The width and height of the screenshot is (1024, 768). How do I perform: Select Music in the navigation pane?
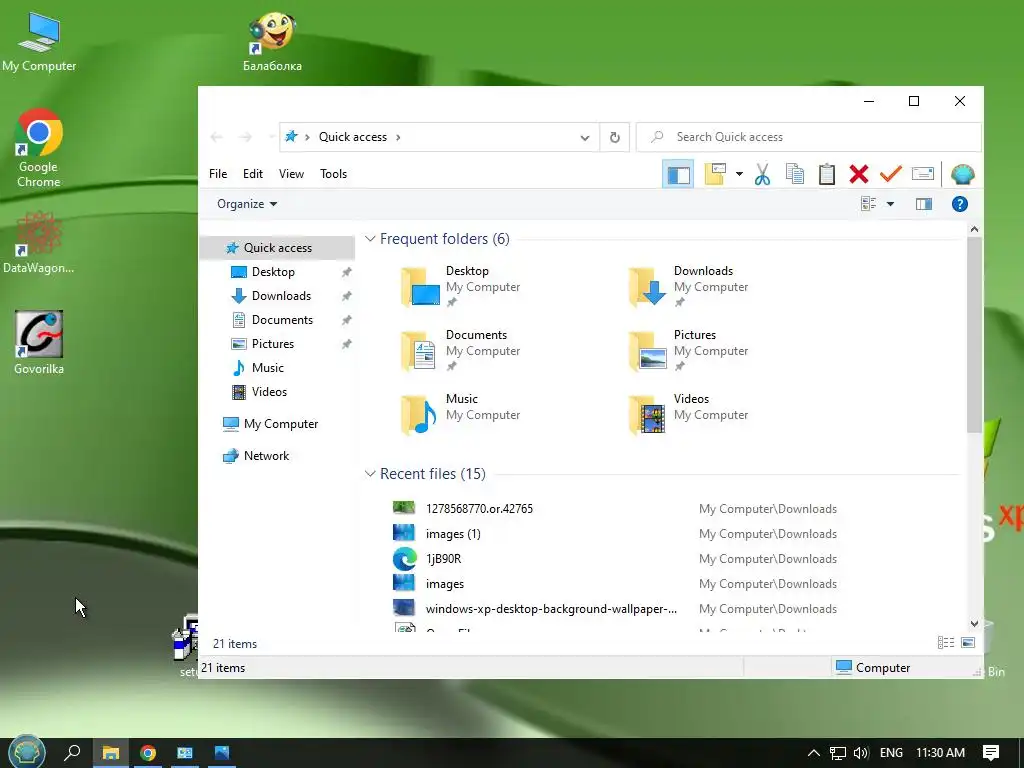(268, 368)
